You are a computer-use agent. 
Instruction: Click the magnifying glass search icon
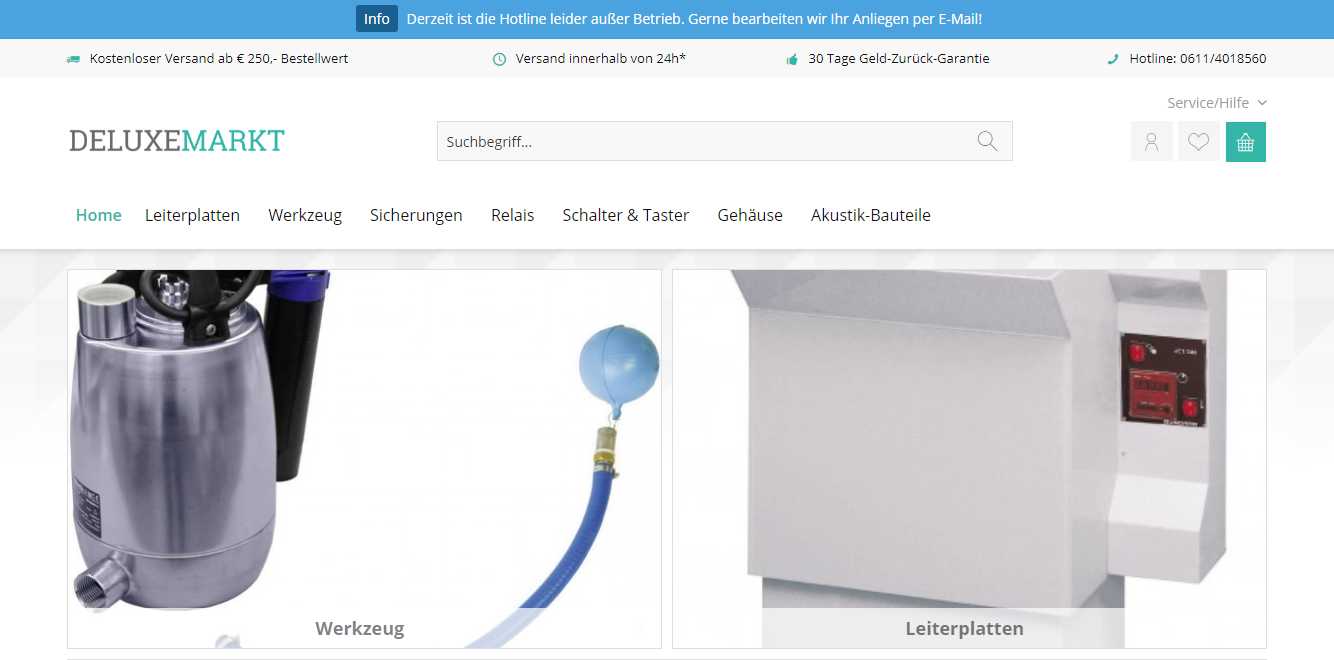[x=987, y=141]
